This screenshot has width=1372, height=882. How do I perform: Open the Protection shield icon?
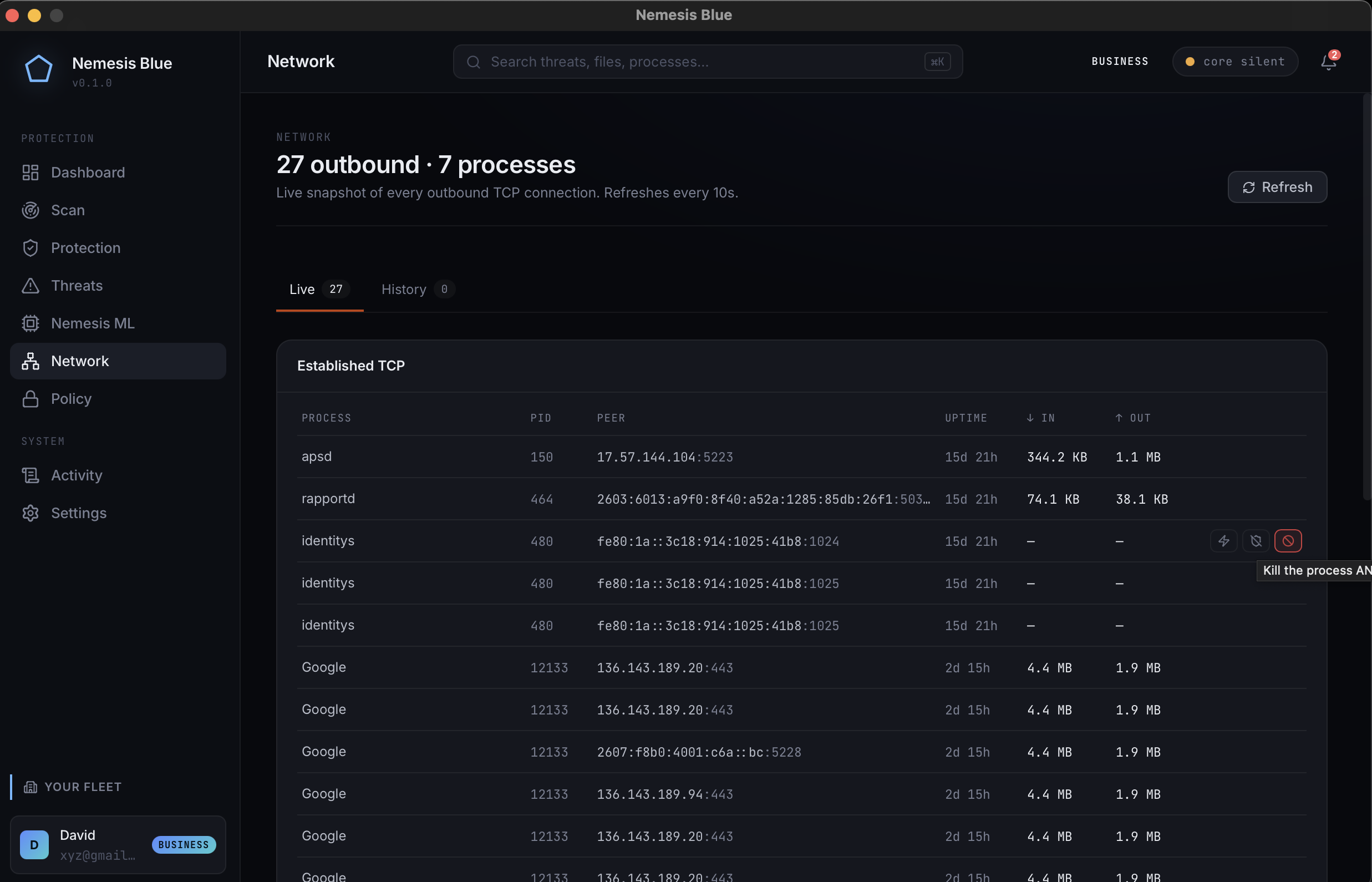click(31, 248)
